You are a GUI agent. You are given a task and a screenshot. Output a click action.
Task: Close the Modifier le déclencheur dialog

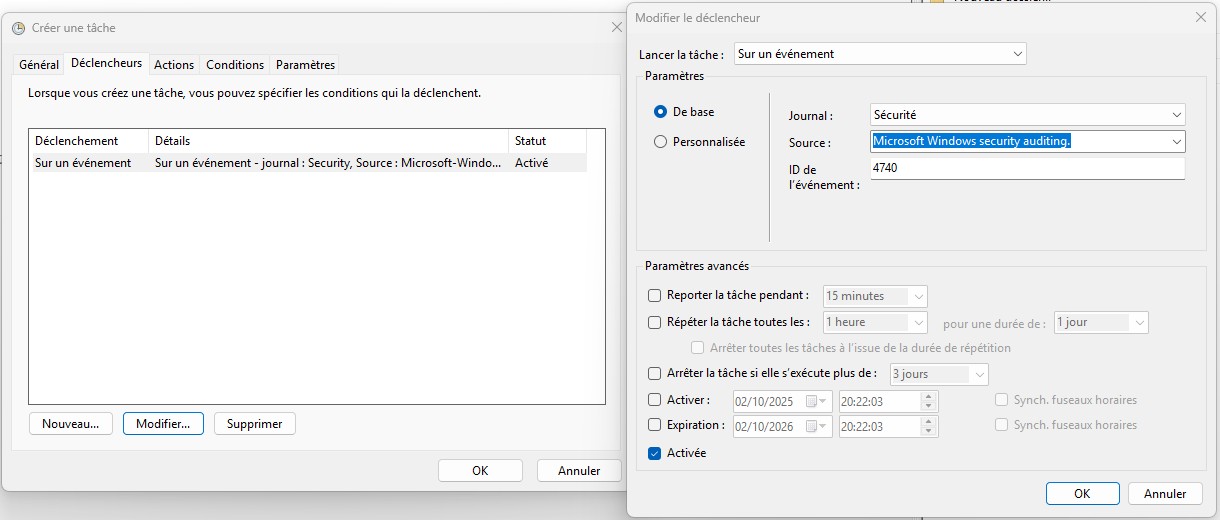1200,17
